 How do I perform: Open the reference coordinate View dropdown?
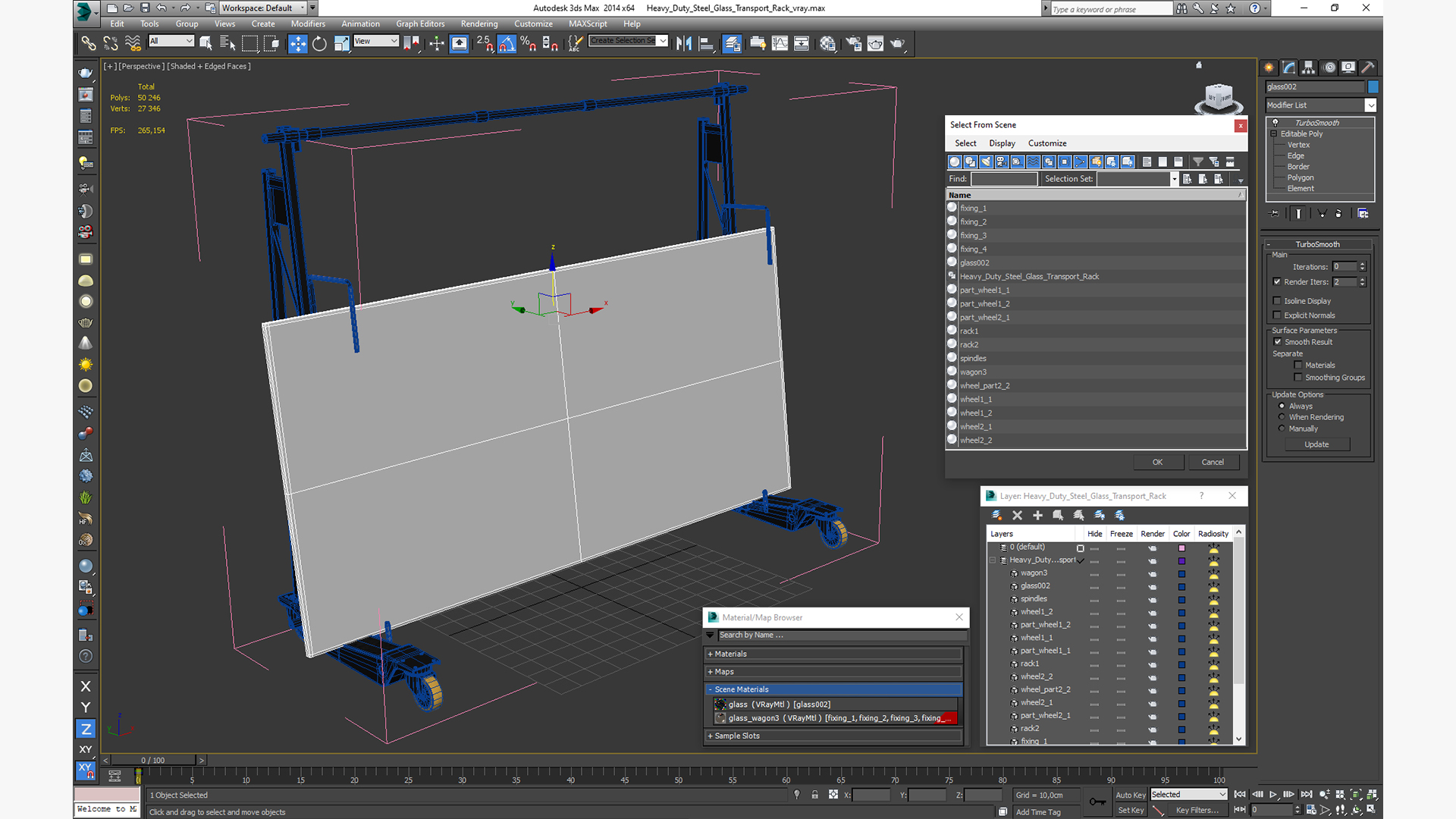pyautogui.click(x=376, y=41)
